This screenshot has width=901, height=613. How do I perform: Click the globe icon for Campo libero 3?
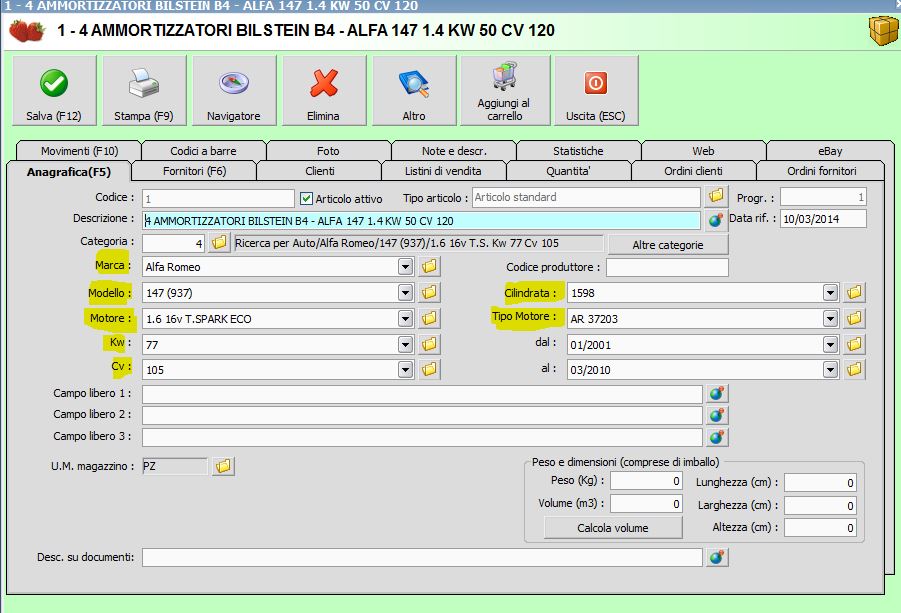tap(717, 437)
